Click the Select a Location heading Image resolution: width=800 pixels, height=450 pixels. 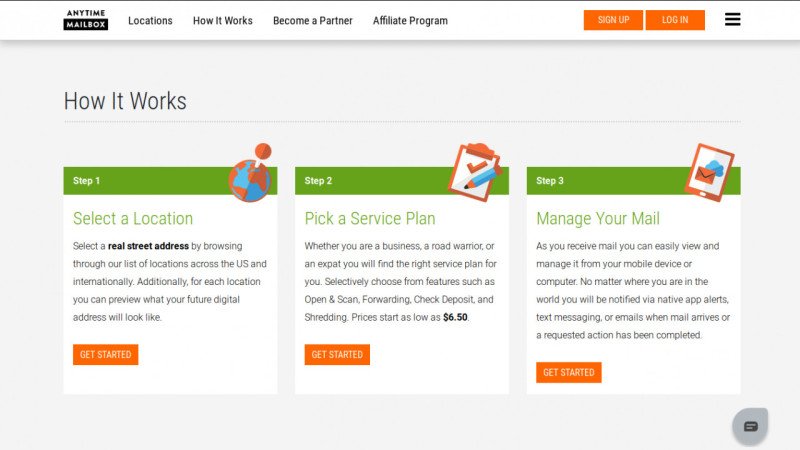pyautogui.click(x=133, y=218)
